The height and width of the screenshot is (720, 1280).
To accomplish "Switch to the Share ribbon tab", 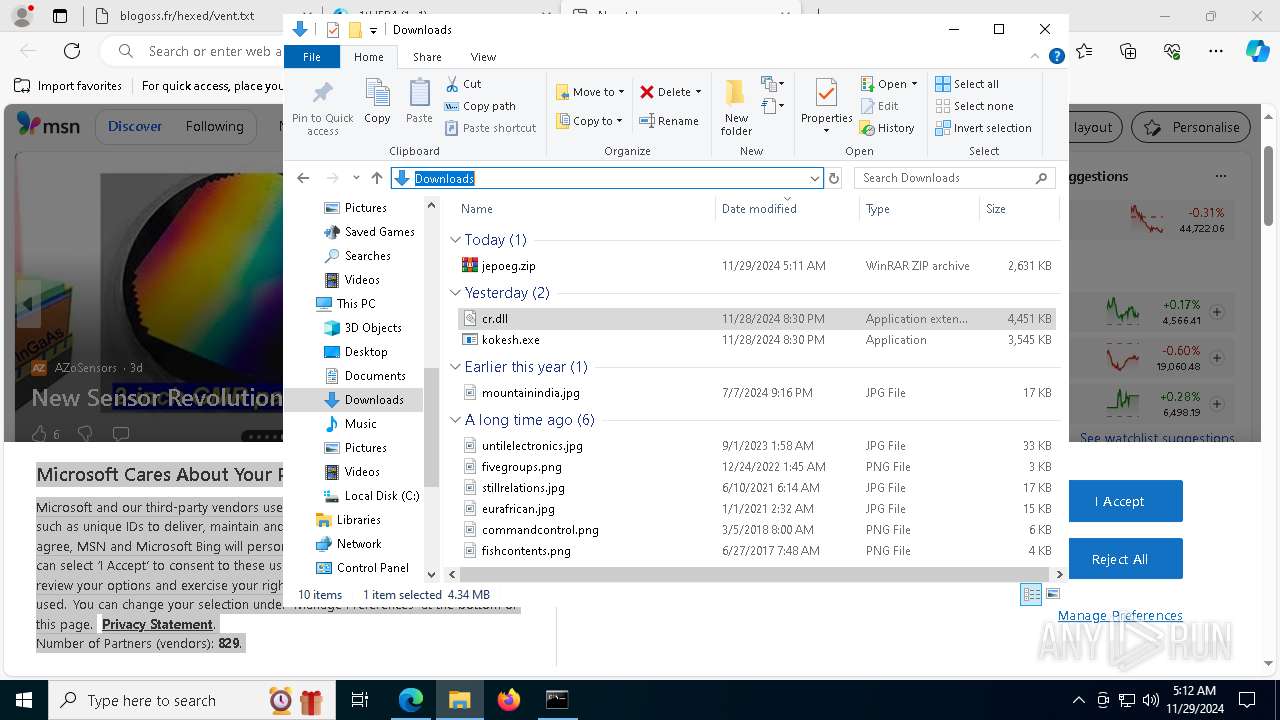I will pyautogui.click(x=427, y=57).
